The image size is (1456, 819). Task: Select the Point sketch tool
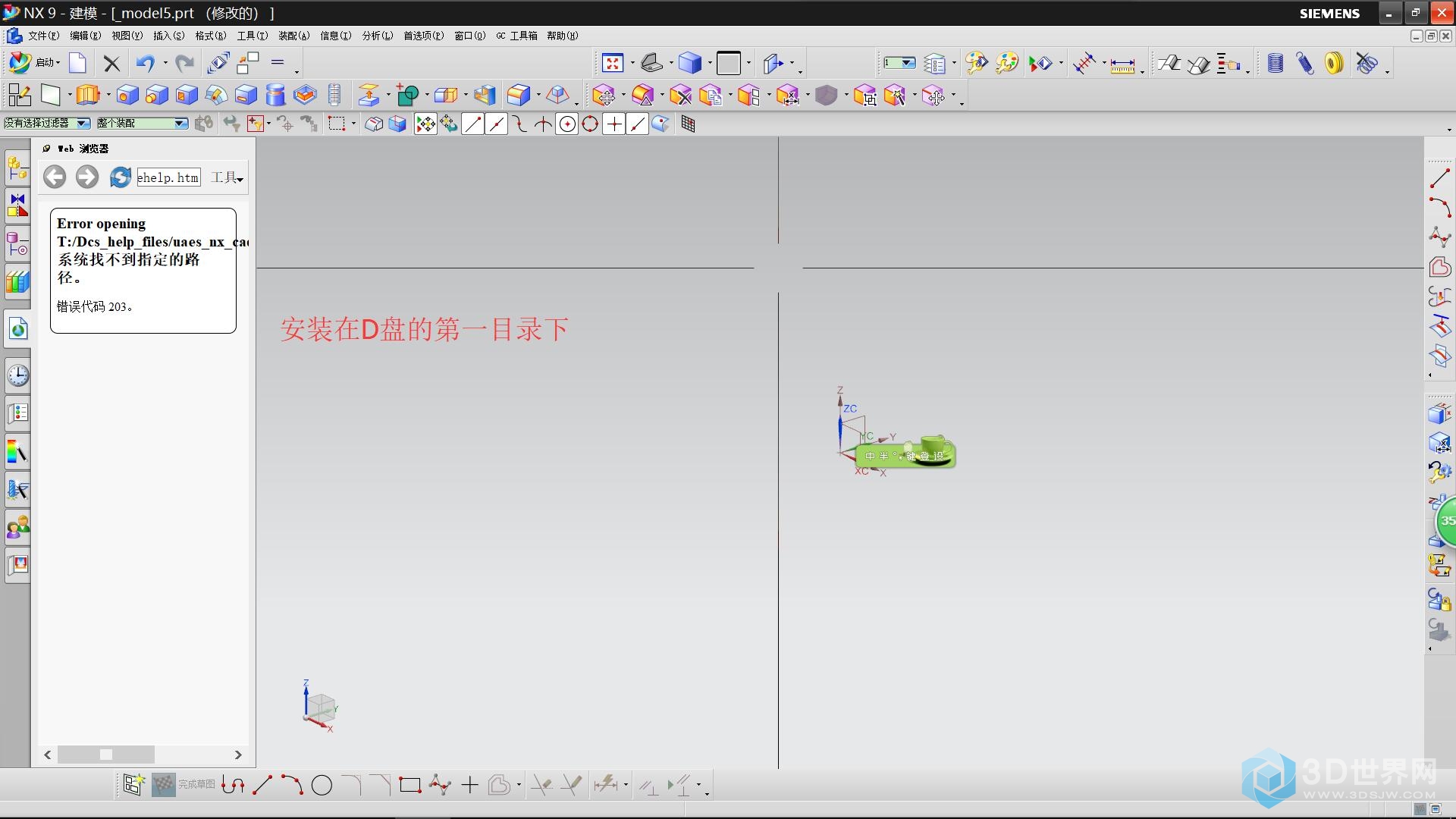(469, 786)
